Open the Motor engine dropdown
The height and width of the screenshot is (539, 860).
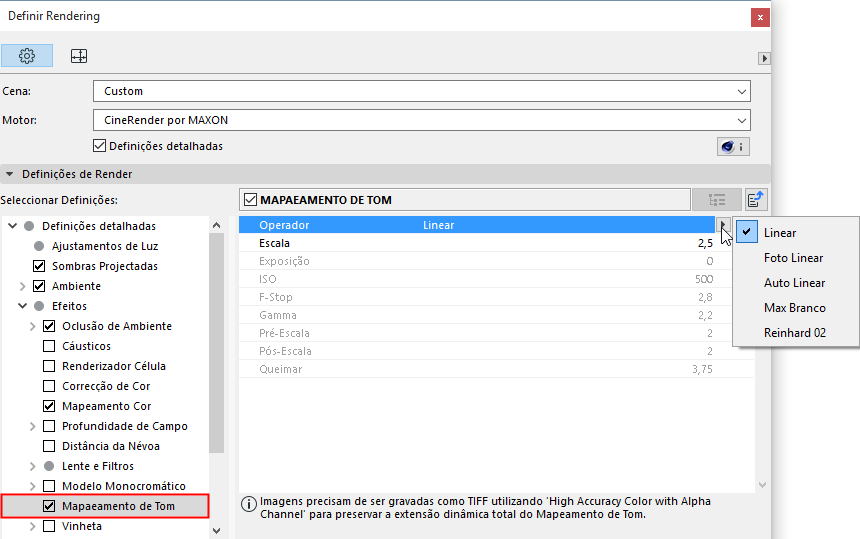click(421, 120)
